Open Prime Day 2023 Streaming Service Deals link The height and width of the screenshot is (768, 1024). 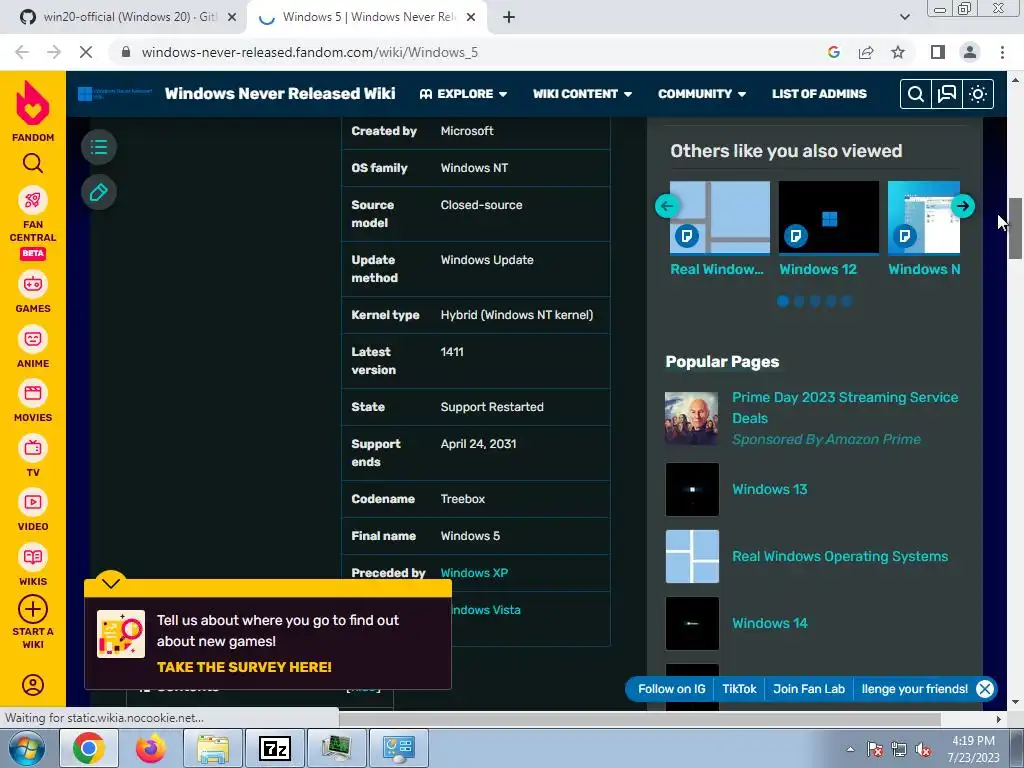click(845, 408)
